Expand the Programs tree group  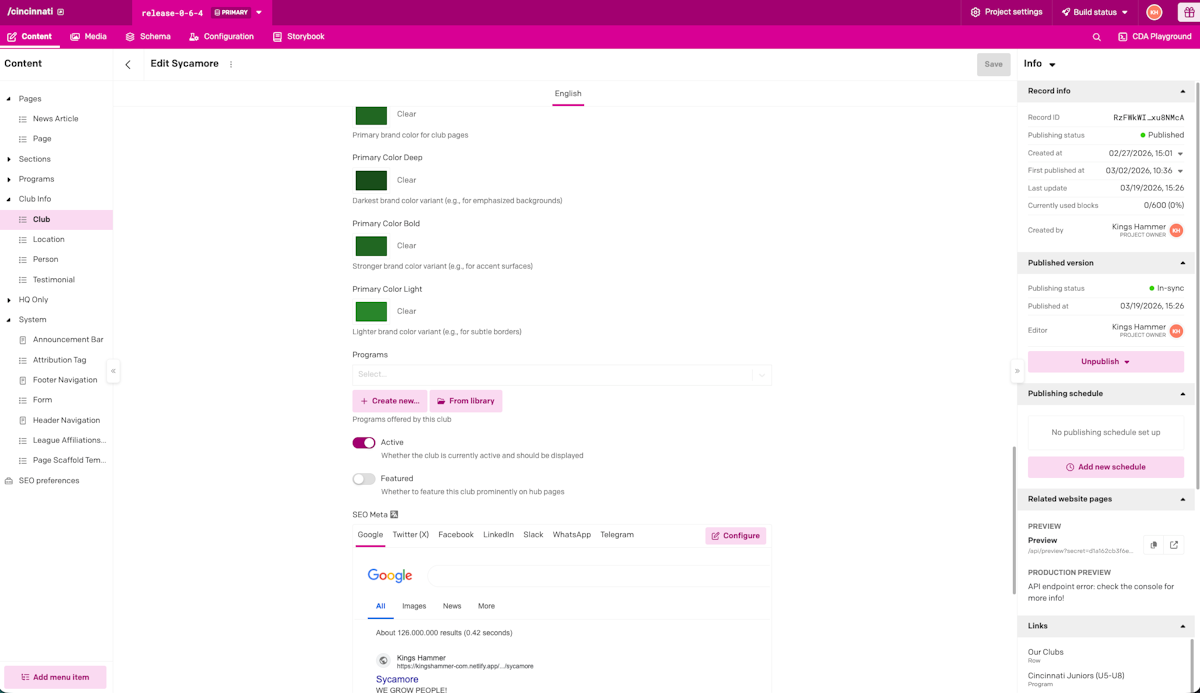9,179
